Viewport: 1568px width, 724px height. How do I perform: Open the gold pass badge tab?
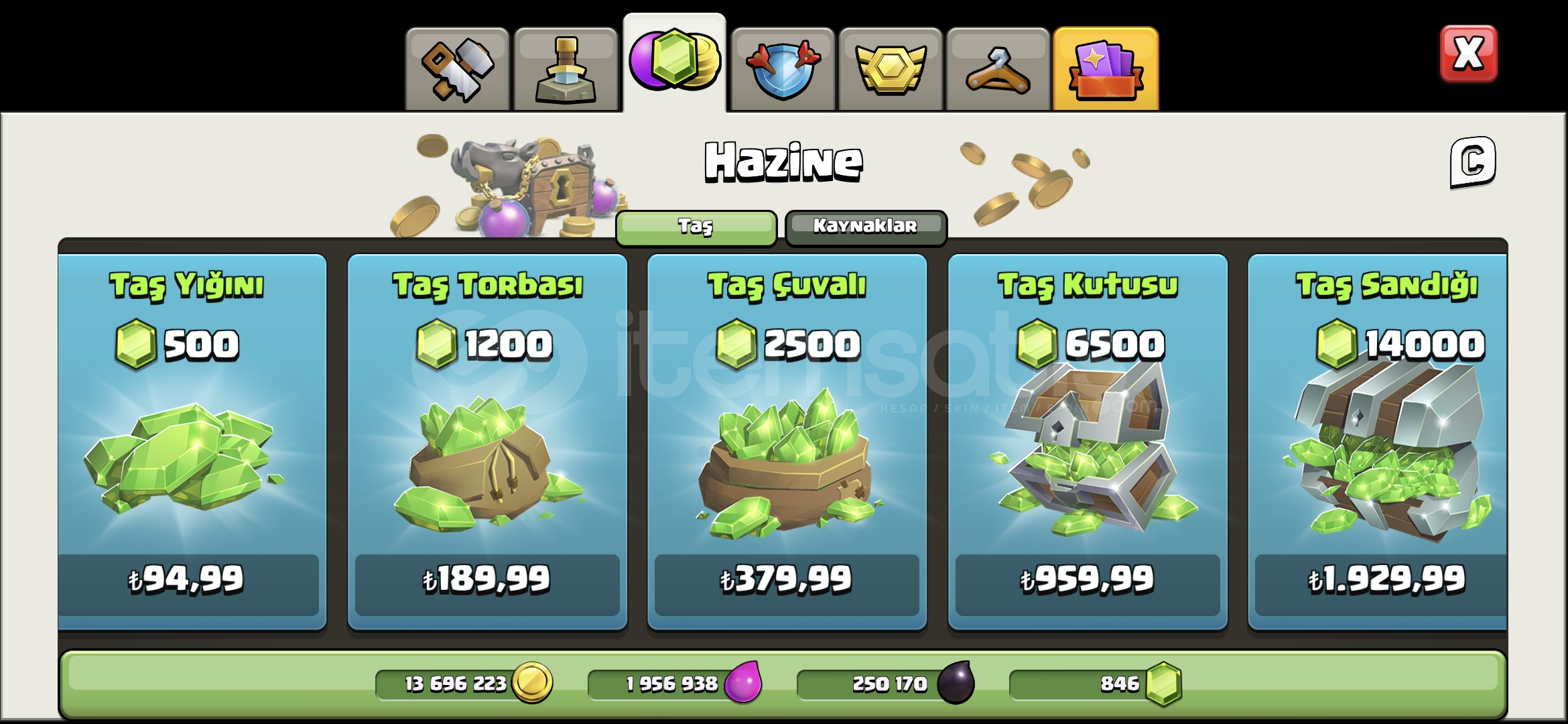tap(891, 69)
